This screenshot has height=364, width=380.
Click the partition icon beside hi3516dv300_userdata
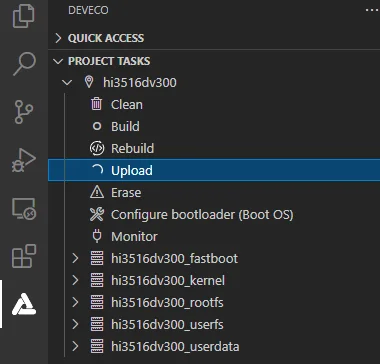pos(97,346)
